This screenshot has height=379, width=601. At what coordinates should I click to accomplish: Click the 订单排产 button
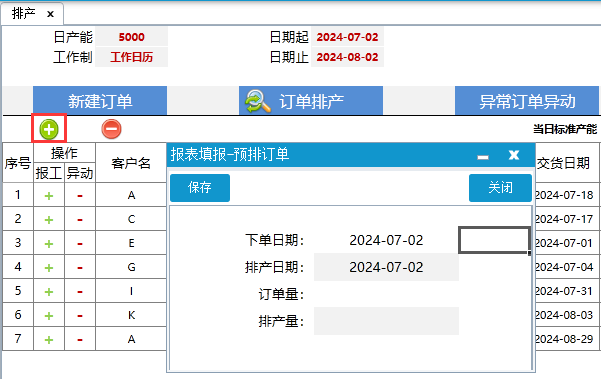[x=311, y=101]
